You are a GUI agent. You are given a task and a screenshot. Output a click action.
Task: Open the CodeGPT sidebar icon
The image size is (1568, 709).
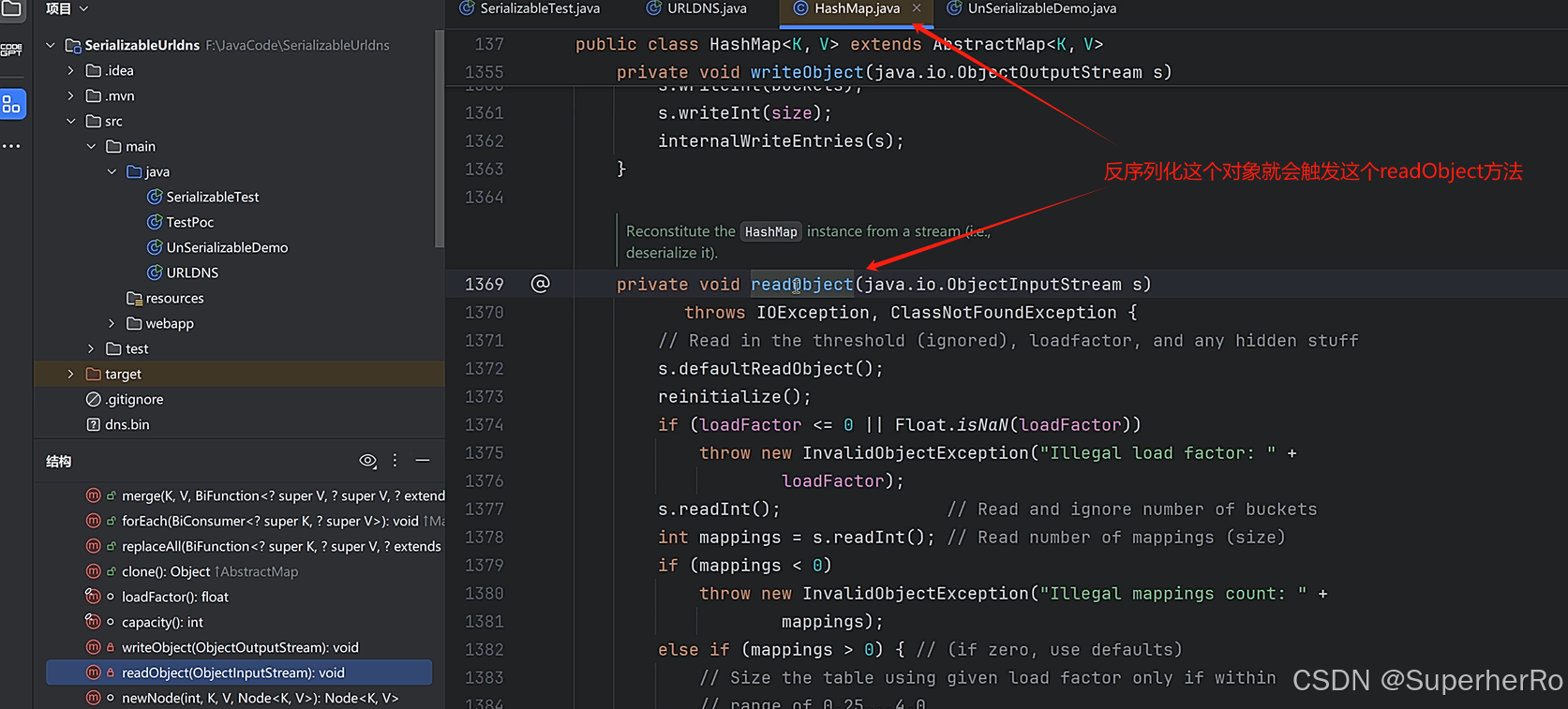coord(11,50)
